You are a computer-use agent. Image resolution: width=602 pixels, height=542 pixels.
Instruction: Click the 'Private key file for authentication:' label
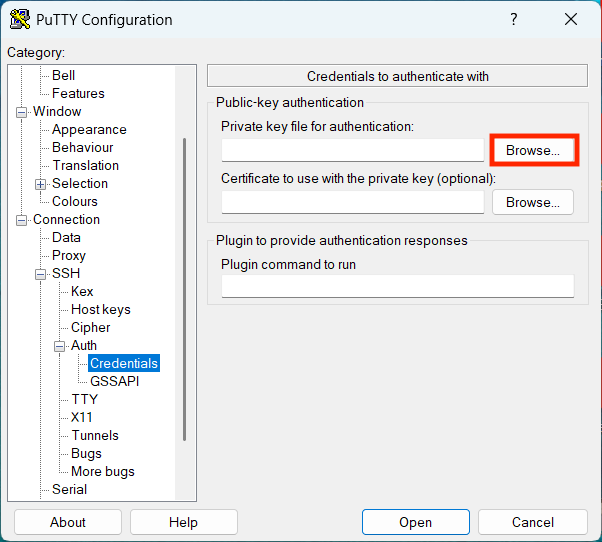point(318,126)
